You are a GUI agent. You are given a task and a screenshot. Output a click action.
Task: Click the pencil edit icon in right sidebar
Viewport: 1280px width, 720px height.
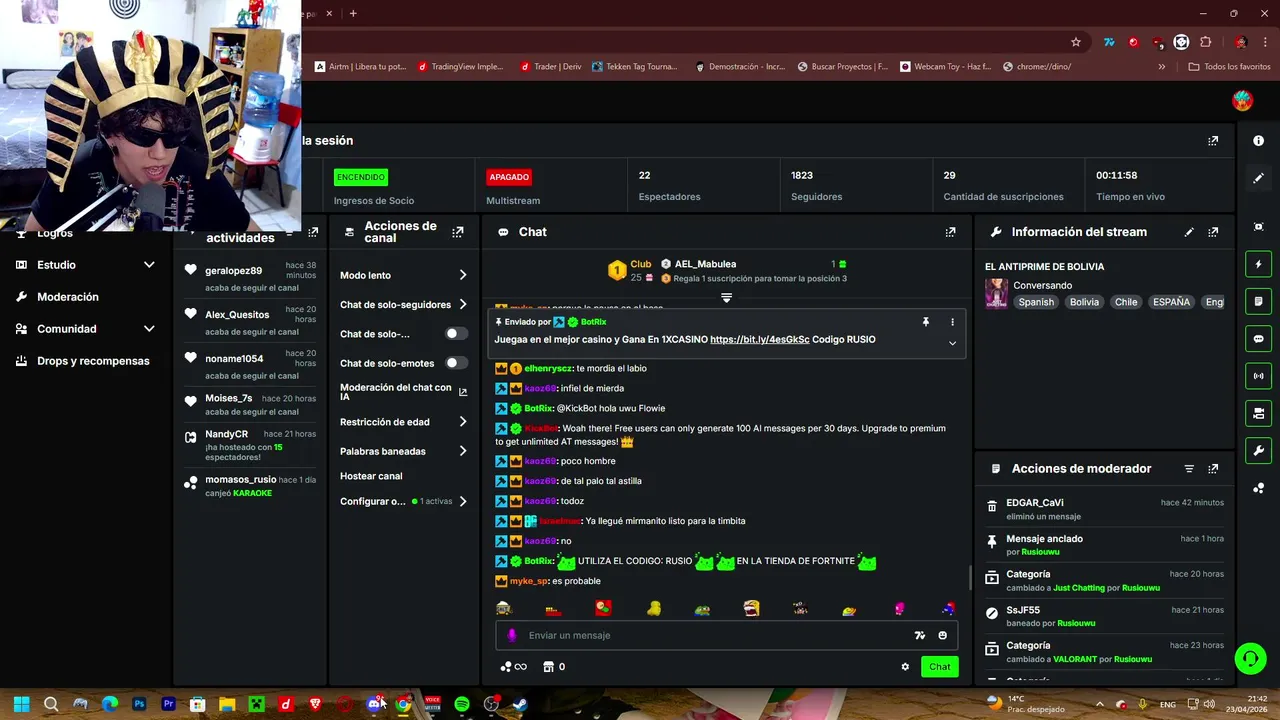click(1258, 178)
